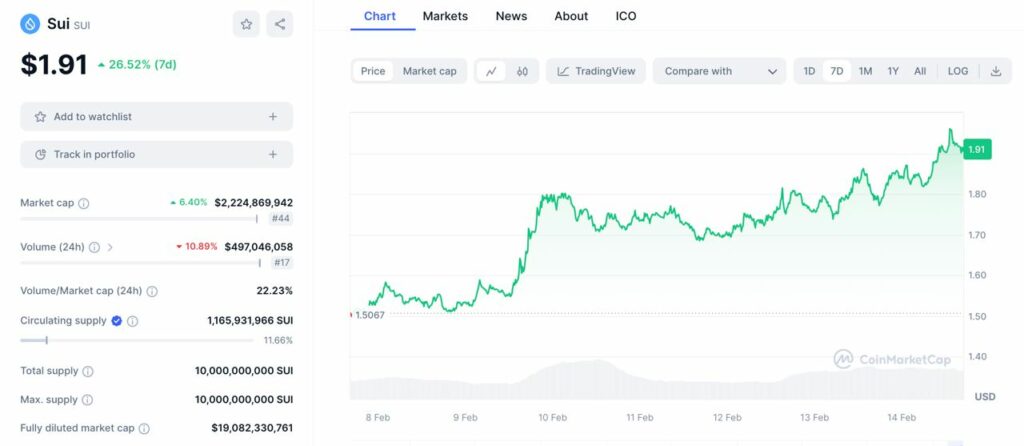Download chart data icon
Image resolution: width=1024 pixels, height=446 pixels.
click(x=996, y=71)
